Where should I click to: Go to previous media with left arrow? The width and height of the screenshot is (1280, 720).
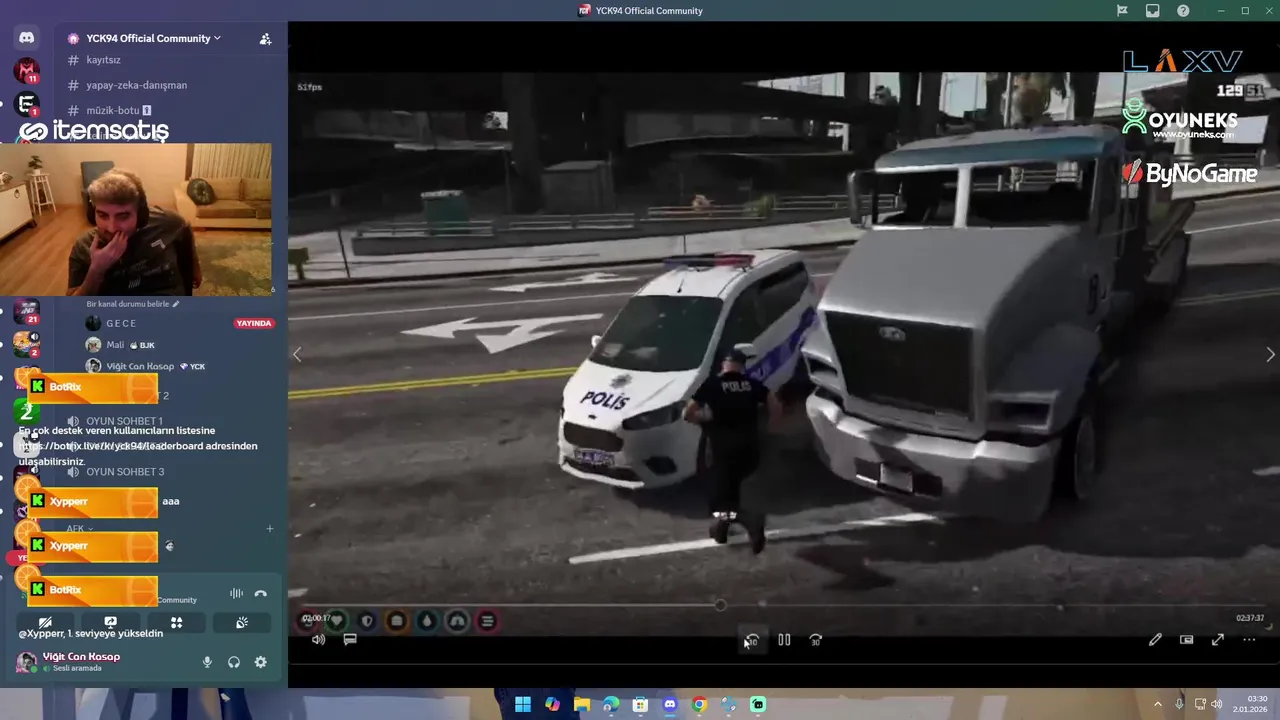pos(296,354)
